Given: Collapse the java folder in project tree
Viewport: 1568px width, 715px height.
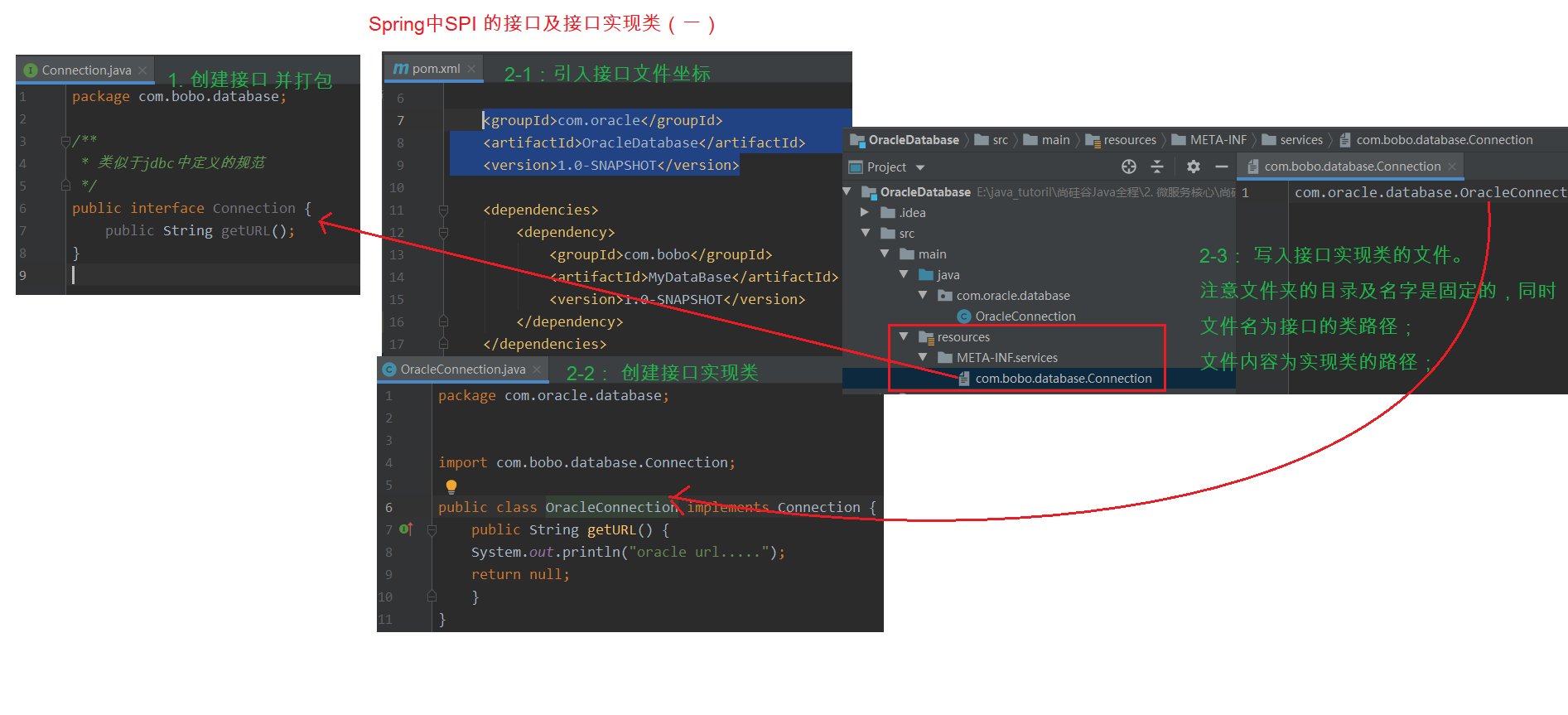Looking at the screenshot, I should pos(905,274).
